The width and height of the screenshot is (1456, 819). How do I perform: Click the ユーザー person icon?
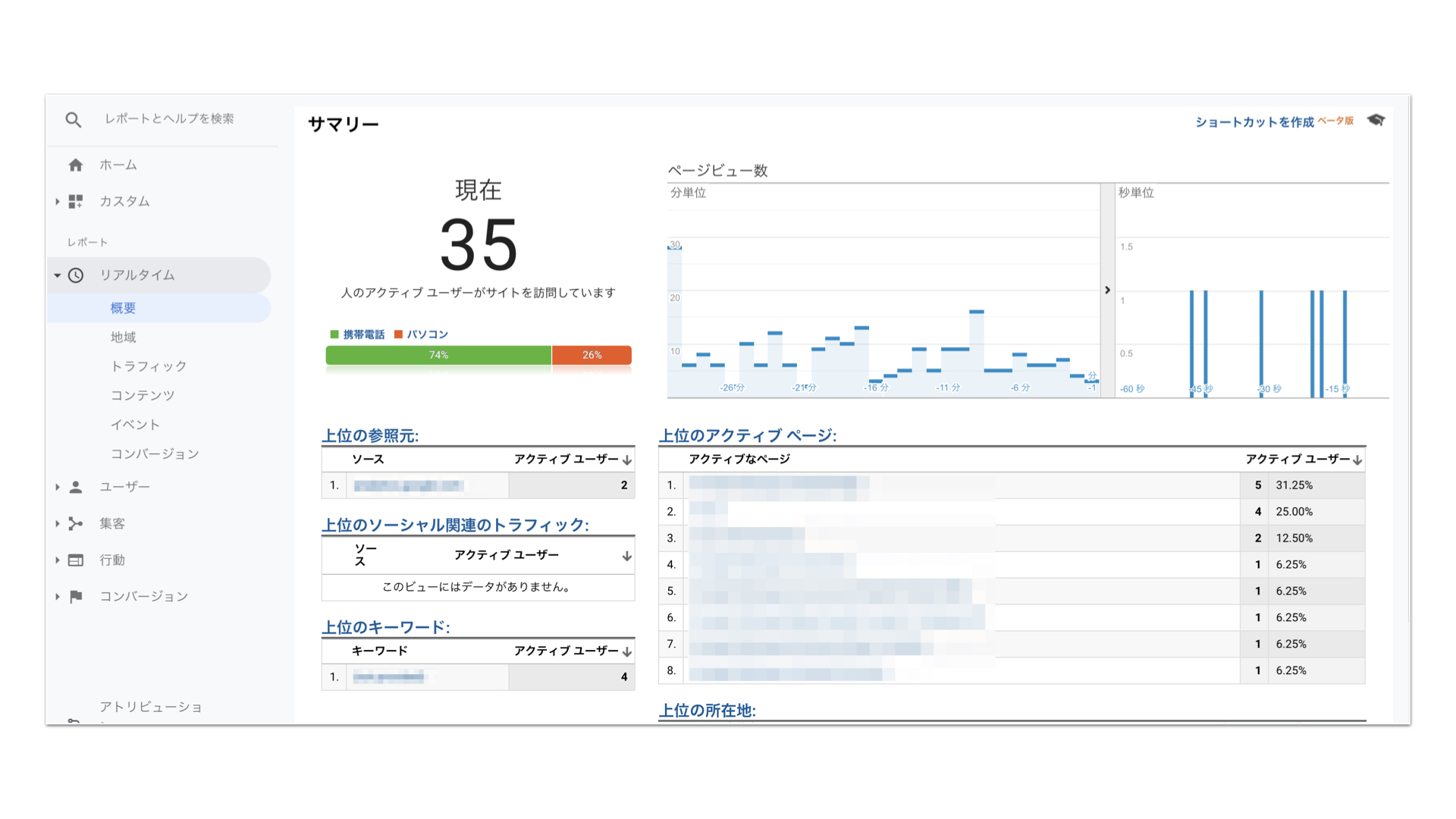[75, 487]
